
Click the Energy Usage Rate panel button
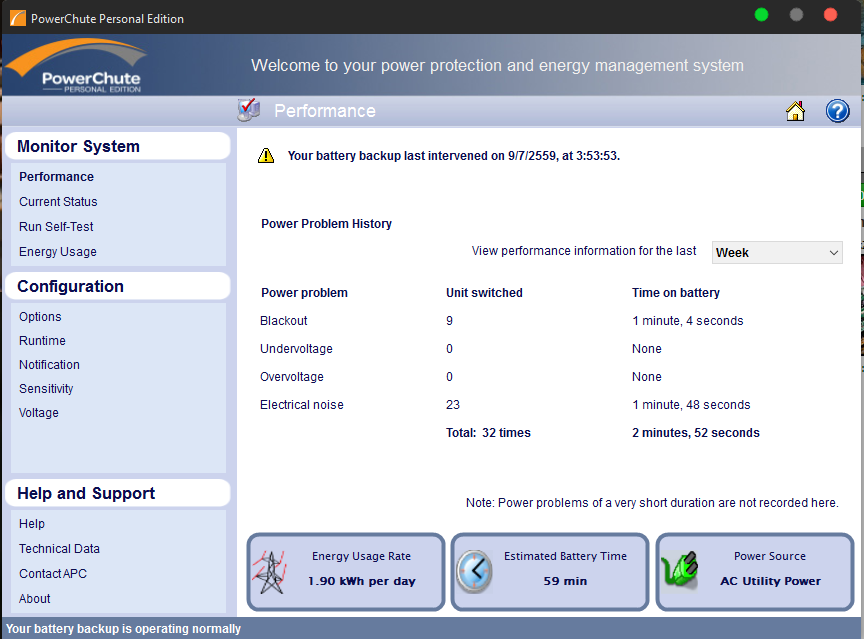coord(345,572)
